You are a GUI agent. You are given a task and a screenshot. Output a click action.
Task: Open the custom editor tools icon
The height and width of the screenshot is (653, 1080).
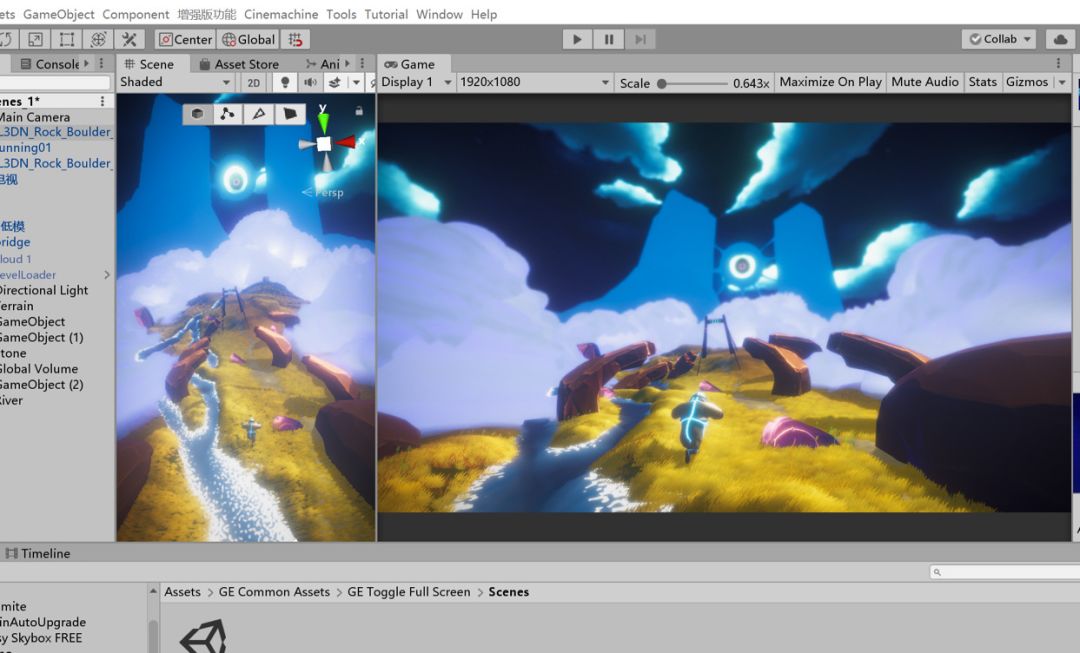[129, 39]
